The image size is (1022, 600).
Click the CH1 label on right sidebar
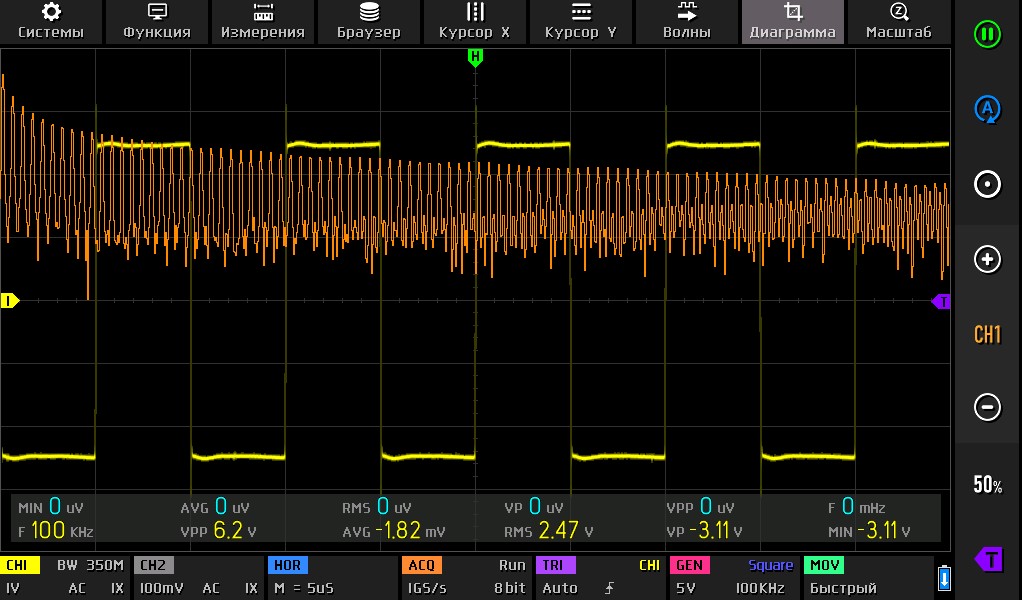tap(987, 334)
